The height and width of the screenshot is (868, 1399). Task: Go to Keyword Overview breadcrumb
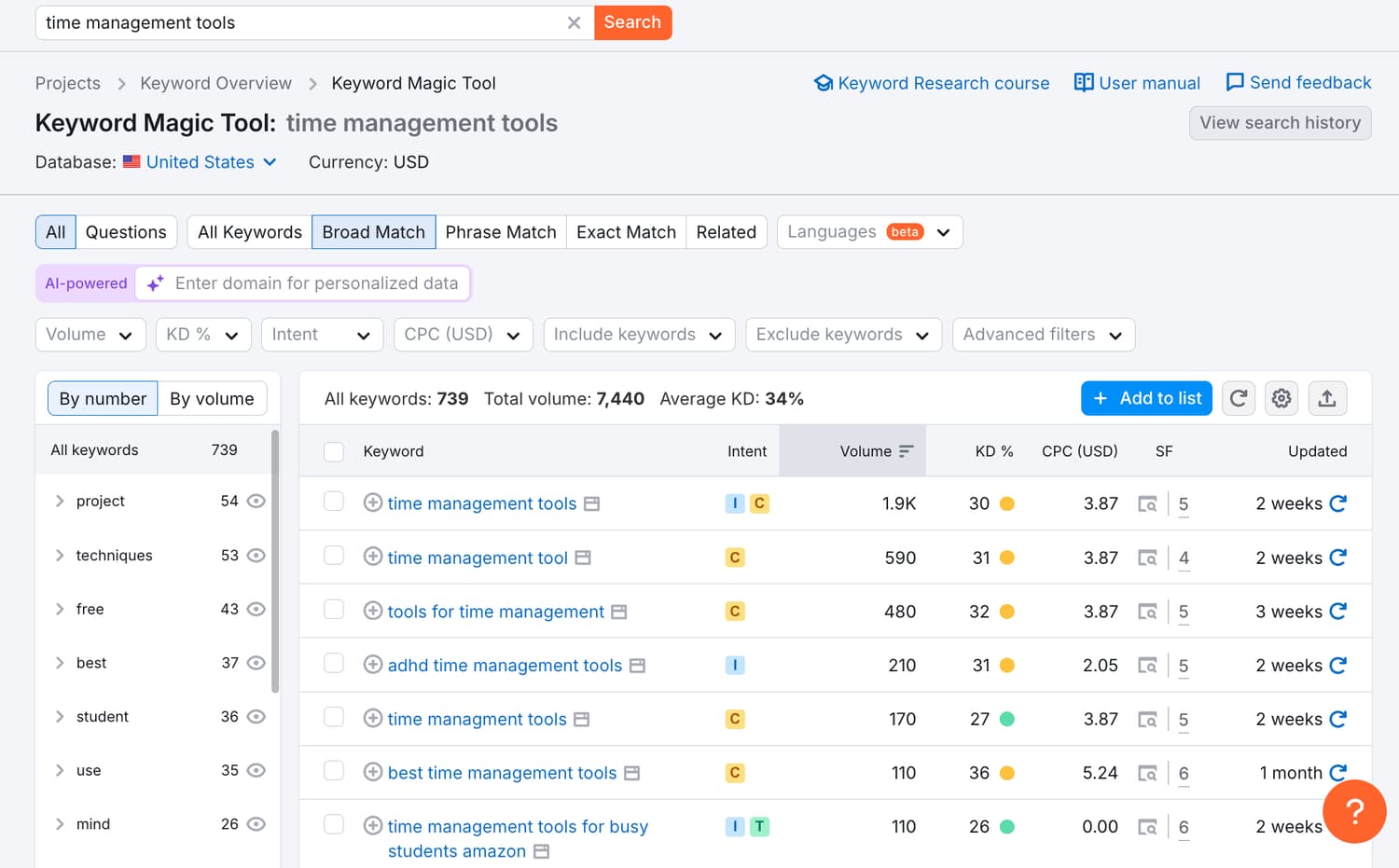[215, 83]
